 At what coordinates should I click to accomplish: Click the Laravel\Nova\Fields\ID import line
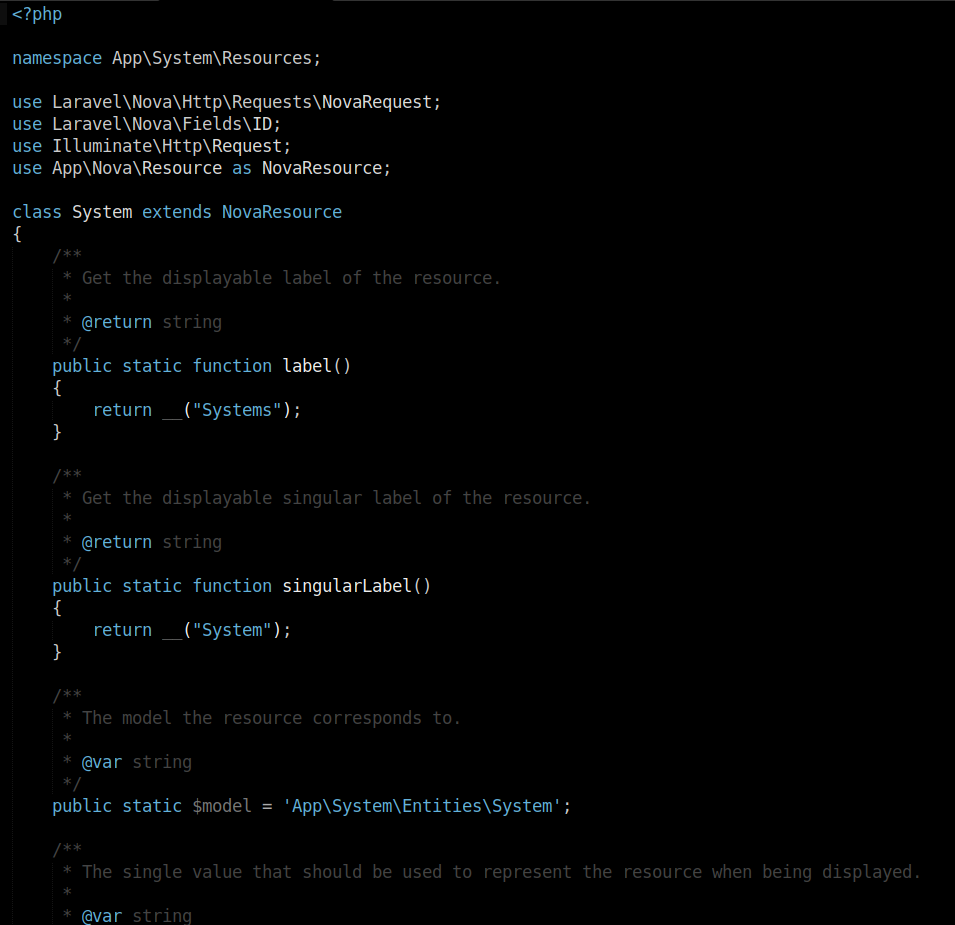point(165,123)
